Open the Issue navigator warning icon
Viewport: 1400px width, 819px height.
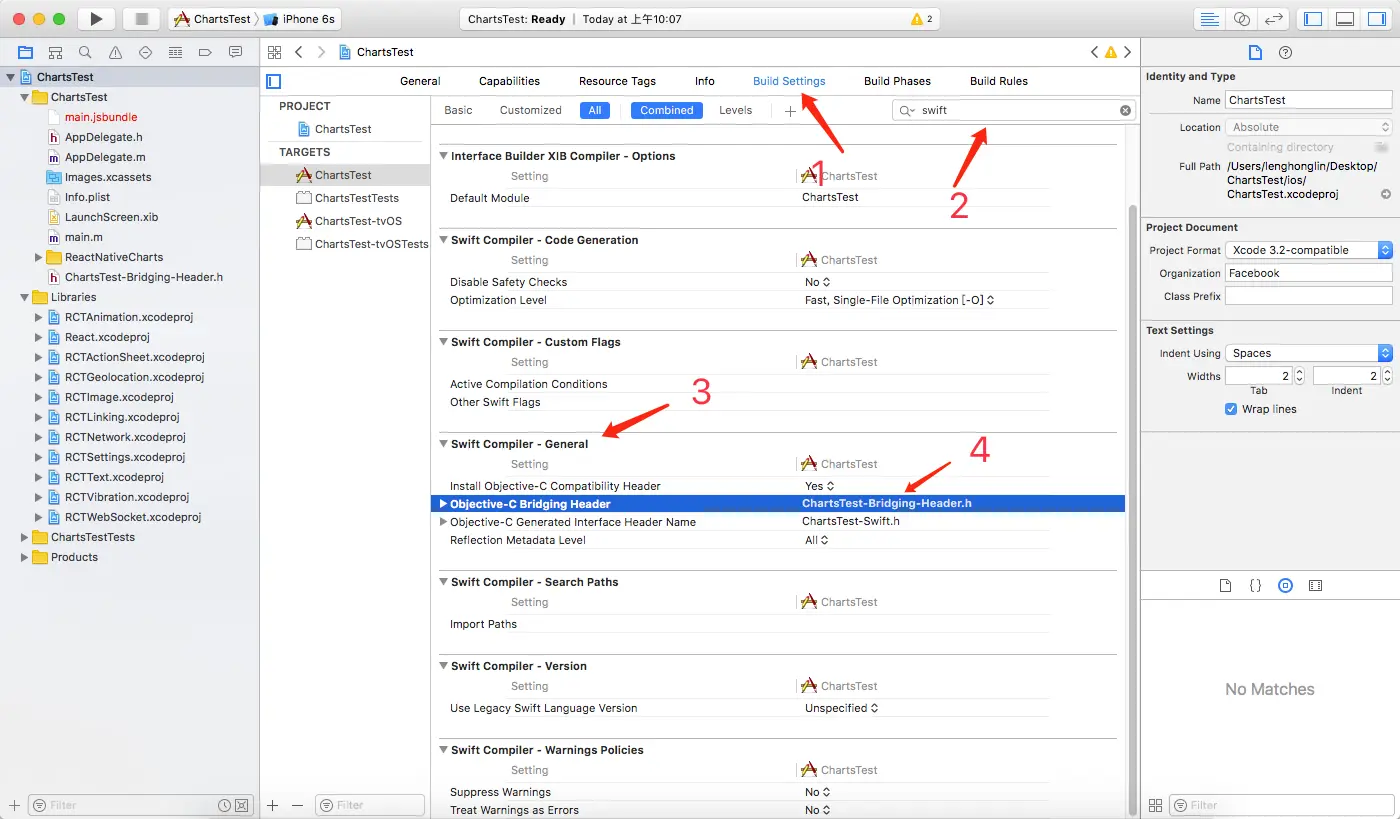(x=116, y=52)
